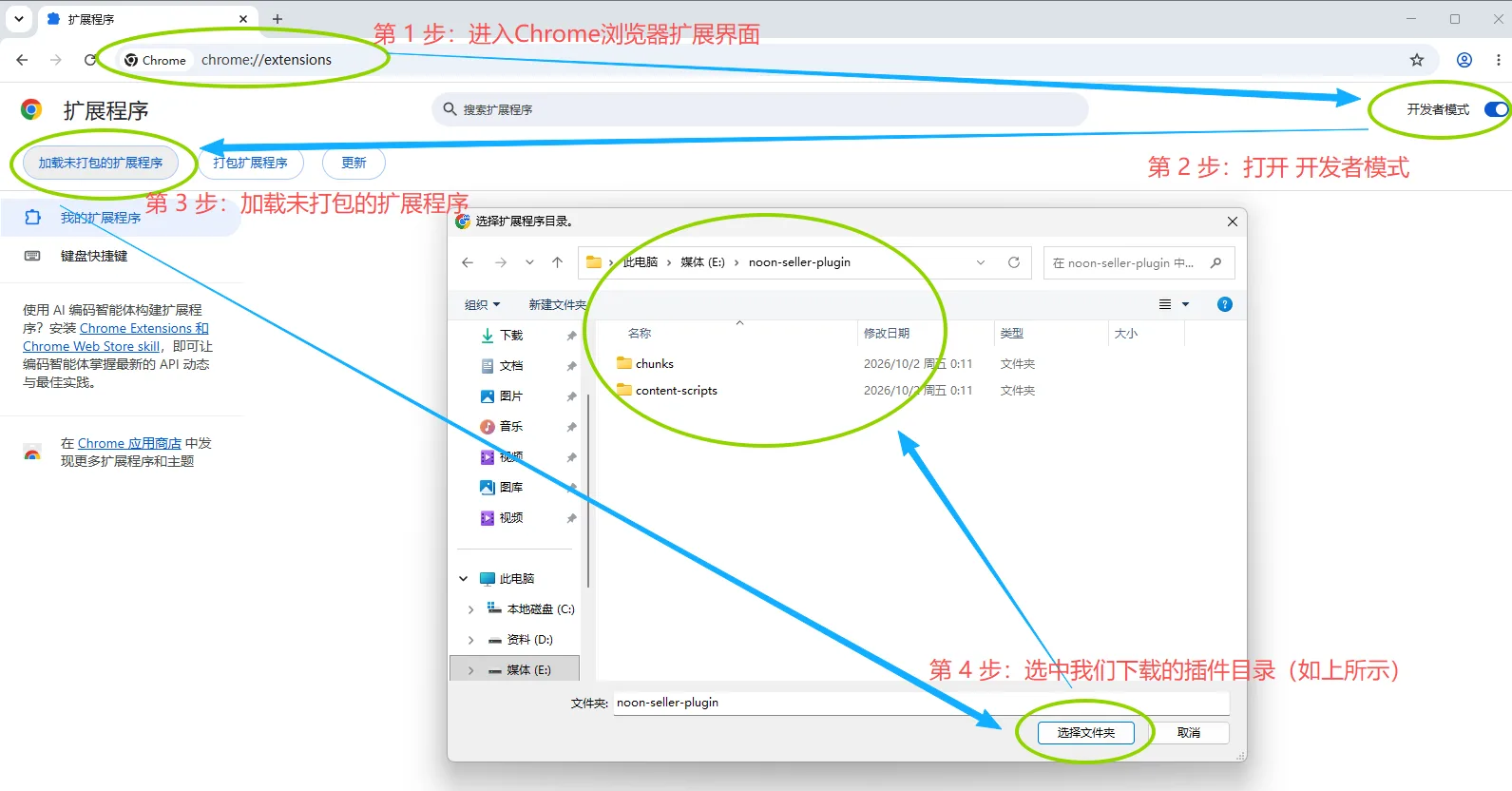Image resolution: width=1512 pixels, height=791 pixels.
Task: Open the Chrome three-dot menu
Action: (x=1499, y=60)
